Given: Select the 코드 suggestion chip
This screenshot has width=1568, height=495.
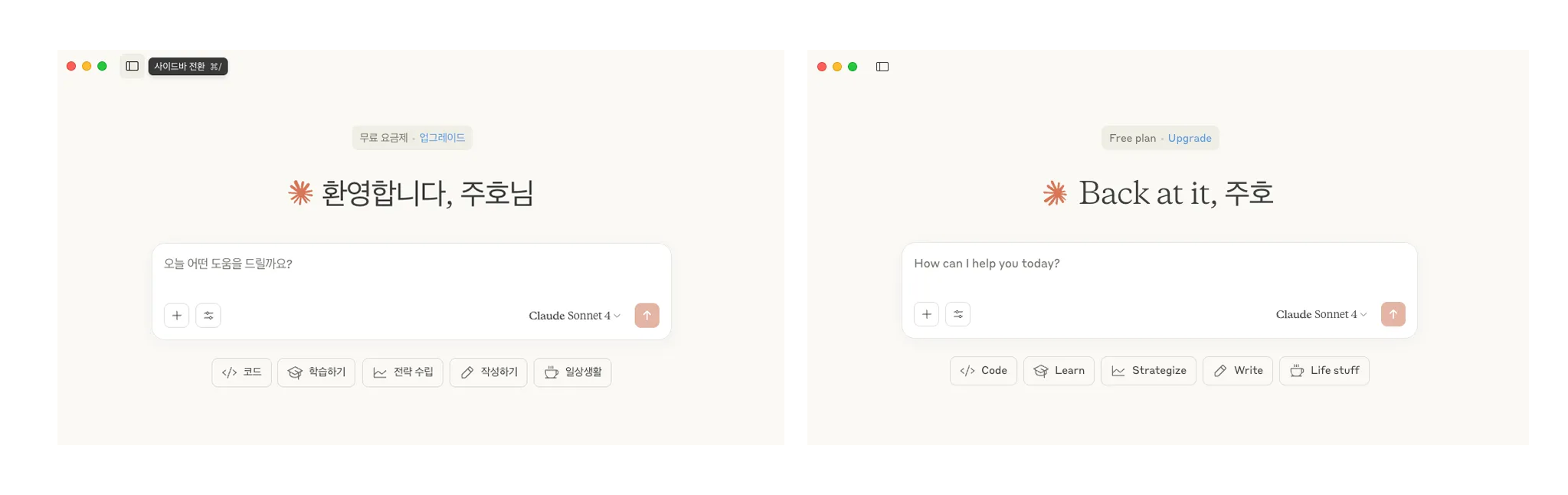Looking at the screenshot, I should tap(241, 372).
